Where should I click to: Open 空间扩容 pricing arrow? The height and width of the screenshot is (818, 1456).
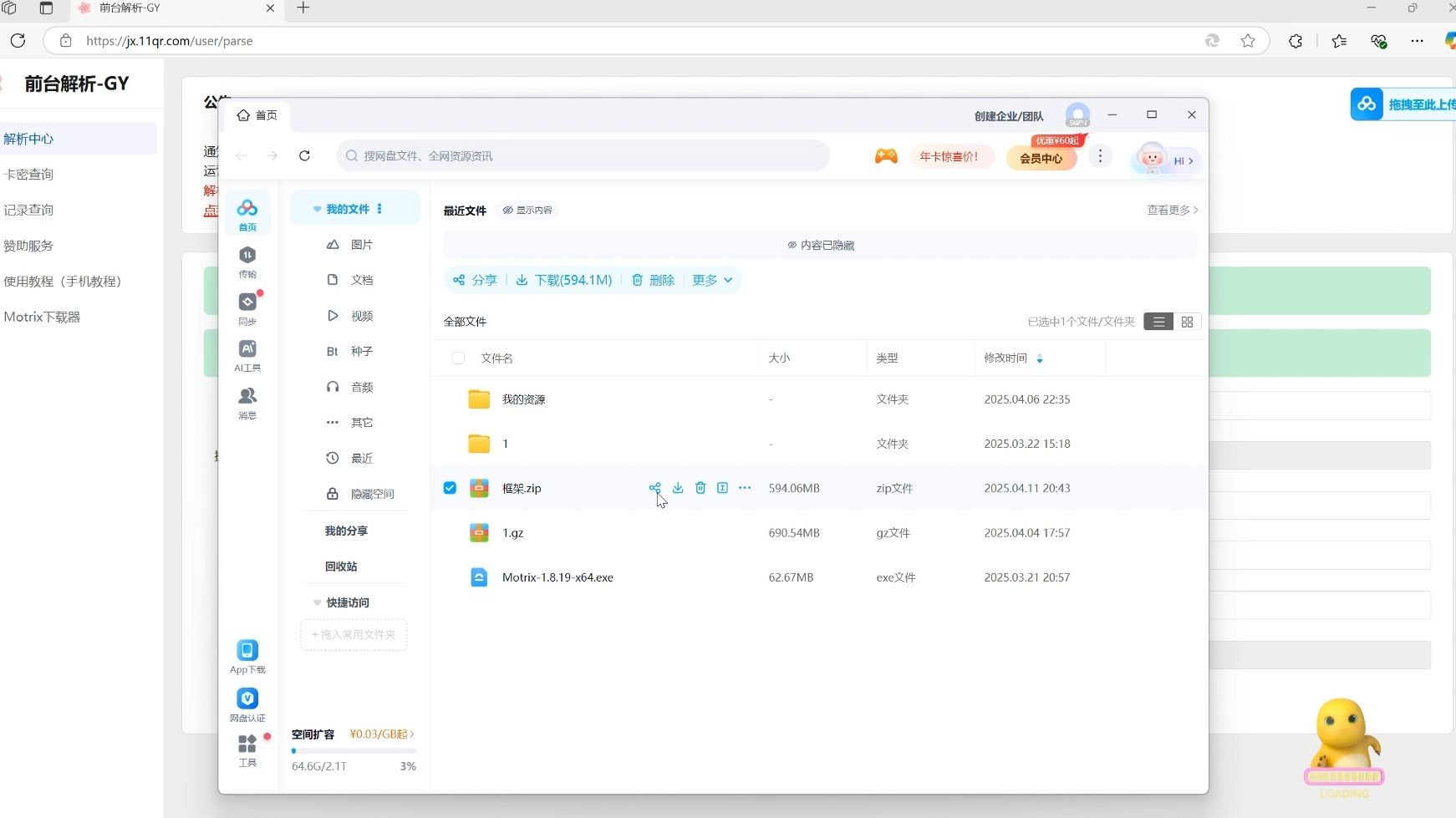[412, 734]
